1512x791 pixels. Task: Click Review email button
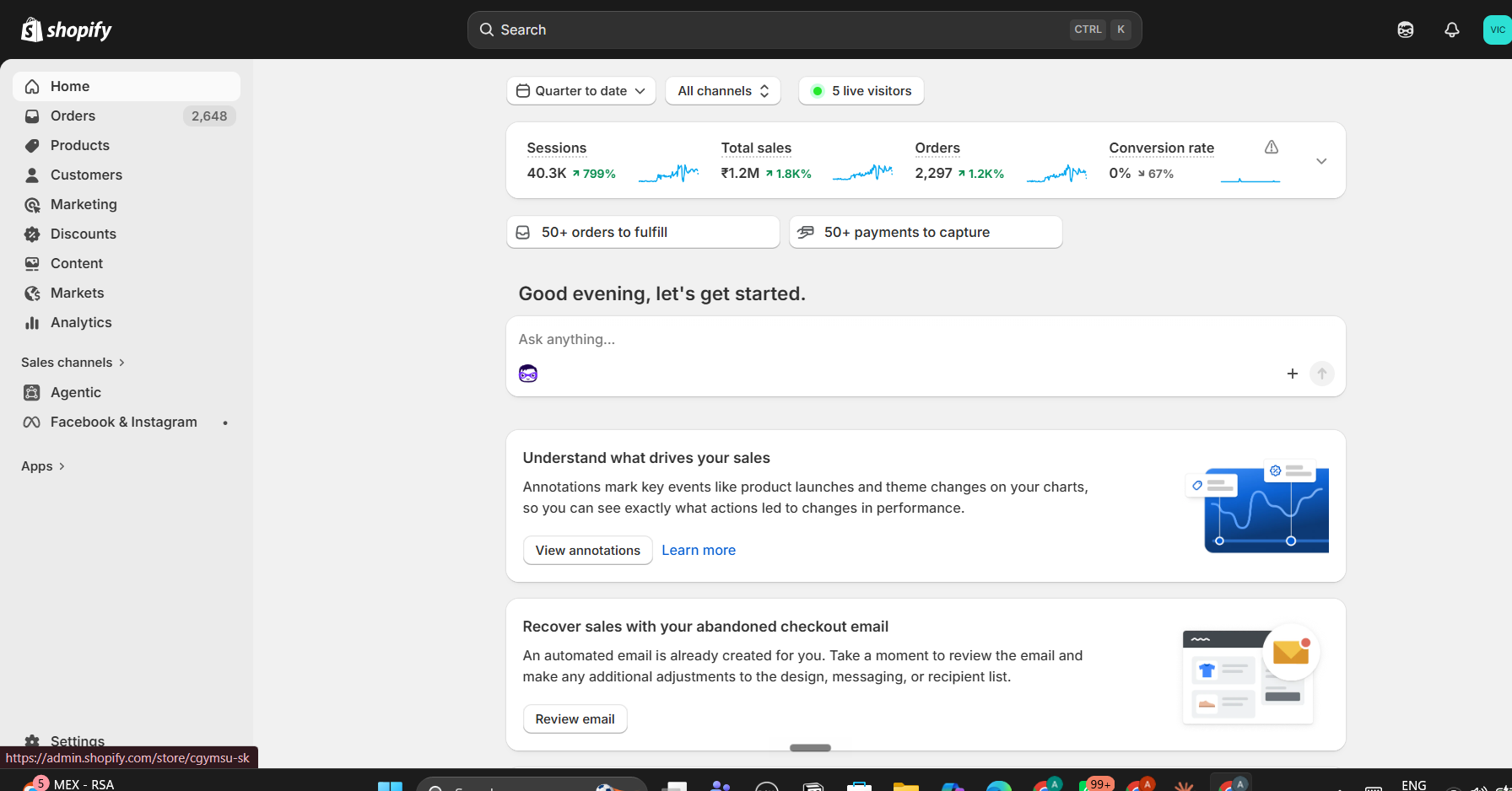coord(575,718)
